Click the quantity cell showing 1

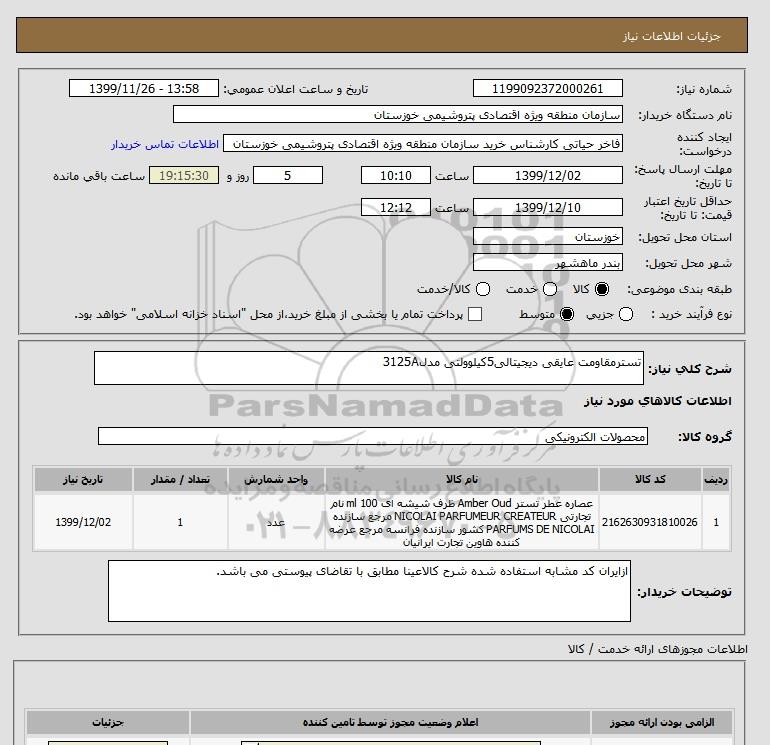point(180,522)
